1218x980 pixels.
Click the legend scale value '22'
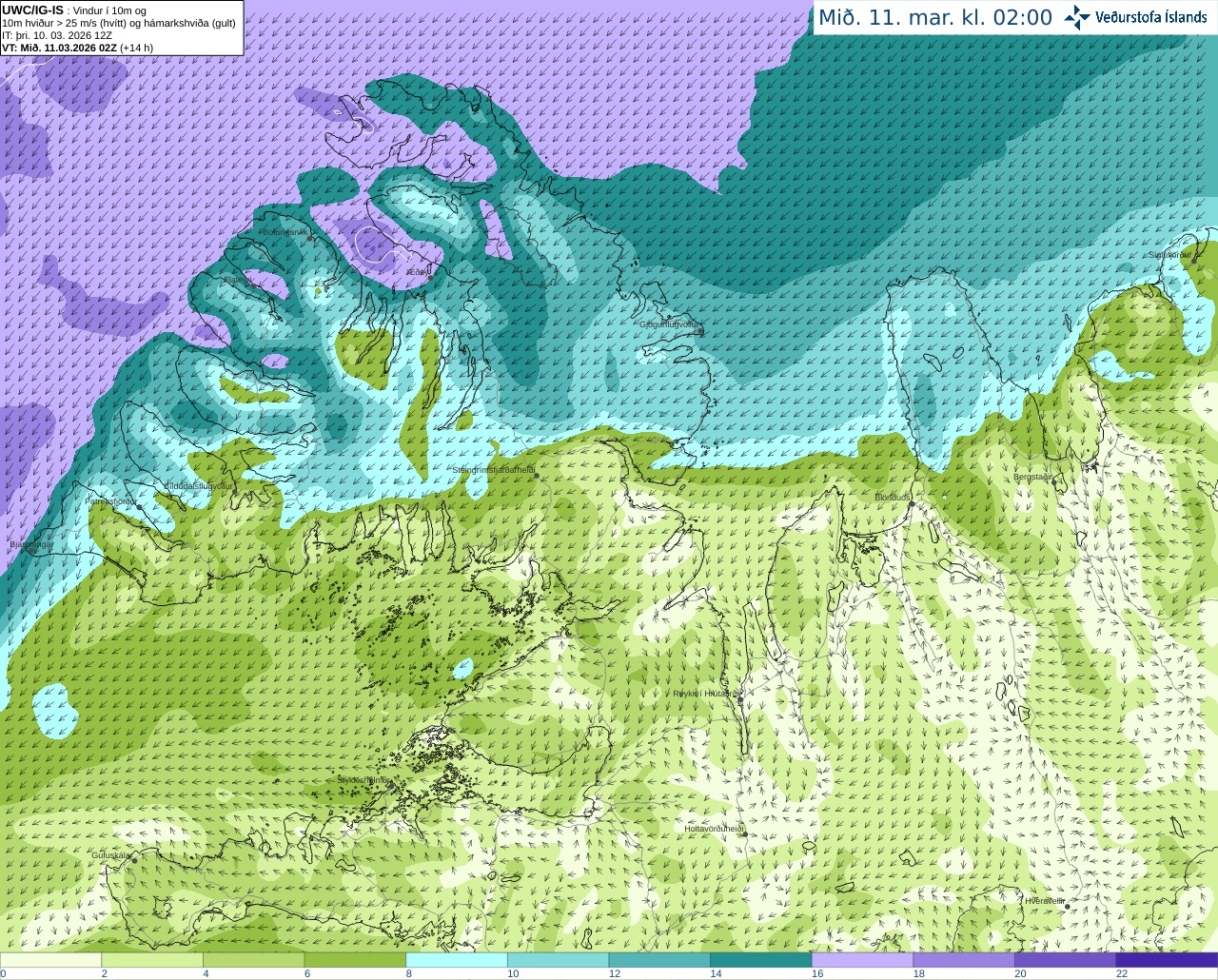(x=1121, y=973)
